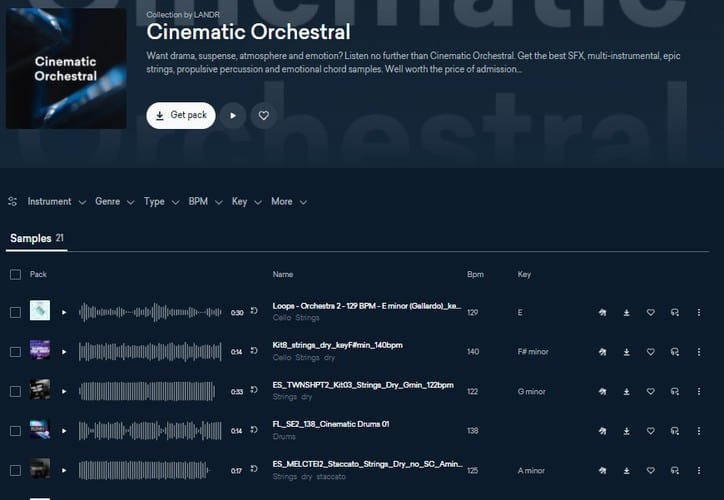Favorite the Kit8_strings_dry sample

pos(651,352)
